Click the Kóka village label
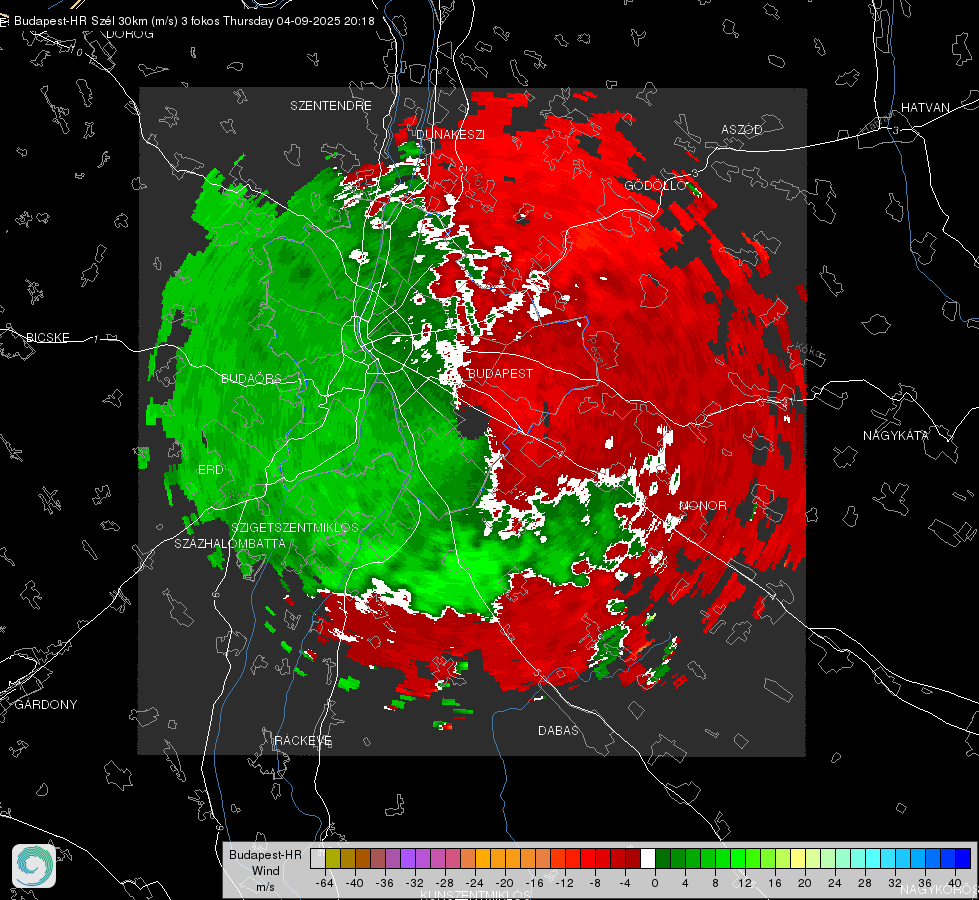Viewport: 979px width, 900px height. pos(810,352)
